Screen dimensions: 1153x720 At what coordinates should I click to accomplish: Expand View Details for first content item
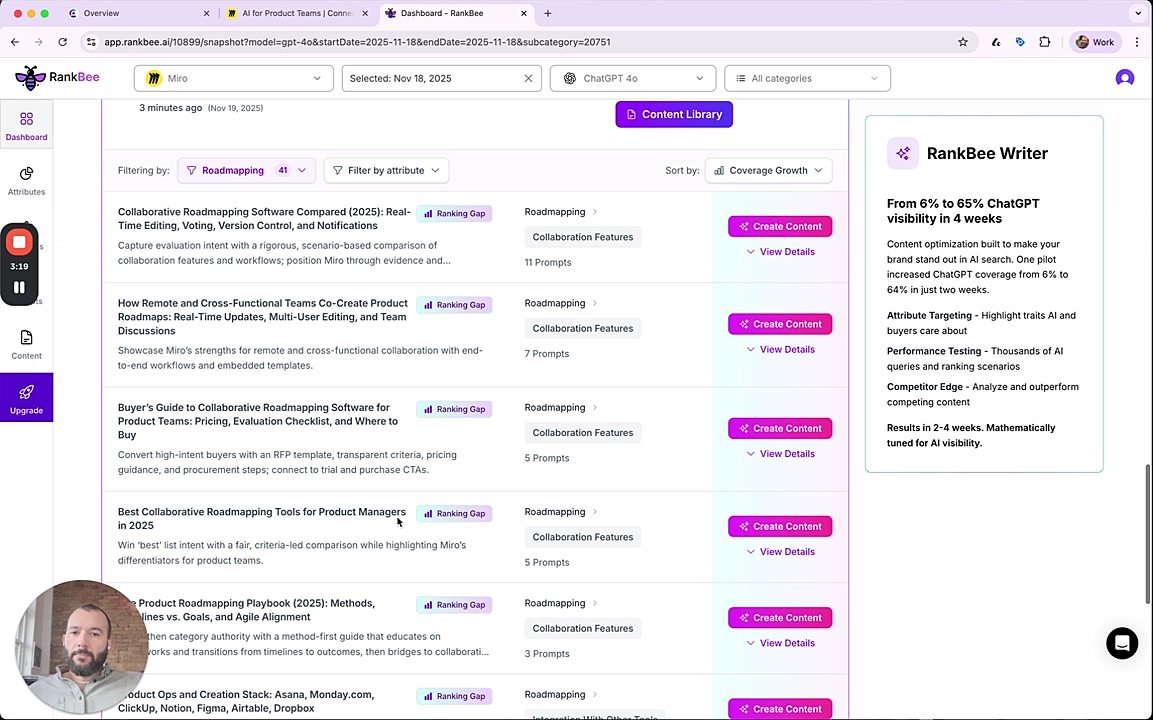[780, 252]
